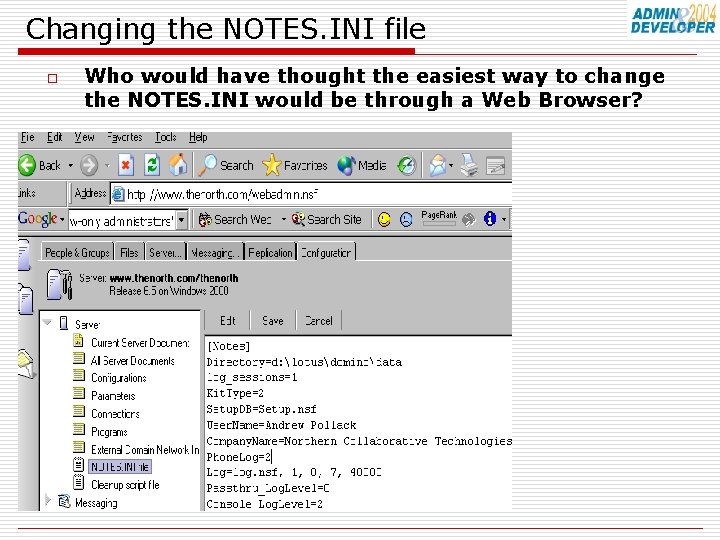Click the Stop loading icon
Viewport: 720px width, 540px height.
(125, 165)
